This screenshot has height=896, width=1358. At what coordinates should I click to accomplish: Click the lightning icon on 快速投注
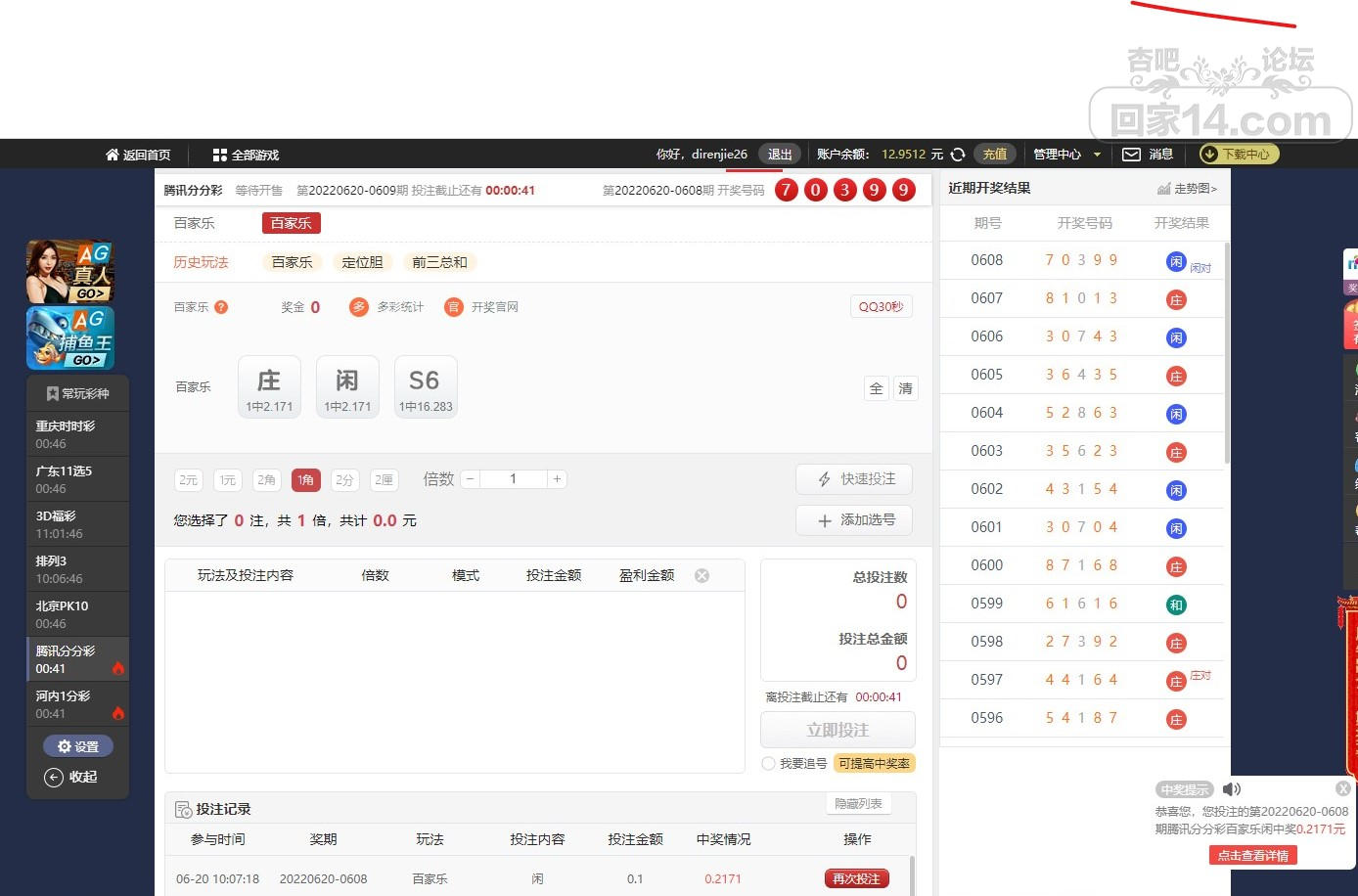point(825,479)
